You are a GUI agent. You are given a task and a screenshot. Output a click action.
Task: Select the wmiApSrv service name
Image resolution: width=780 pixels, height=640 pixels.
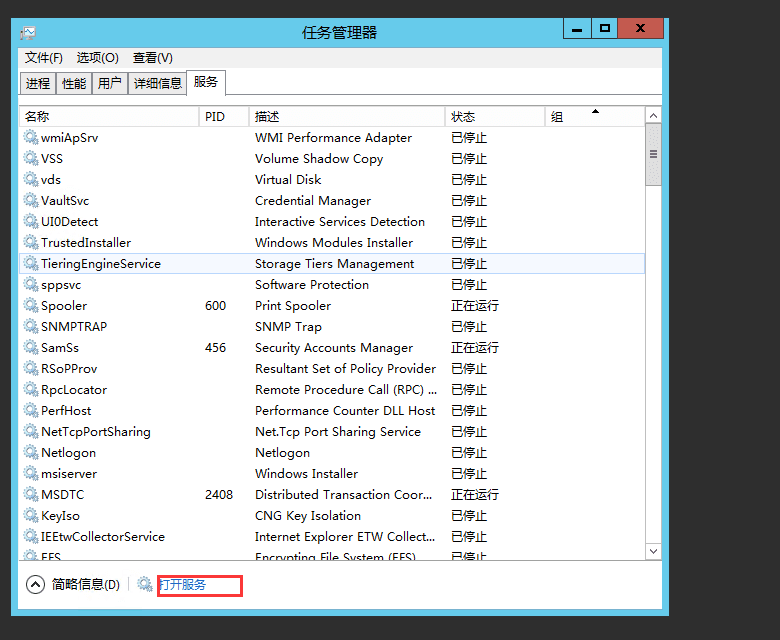70,137
